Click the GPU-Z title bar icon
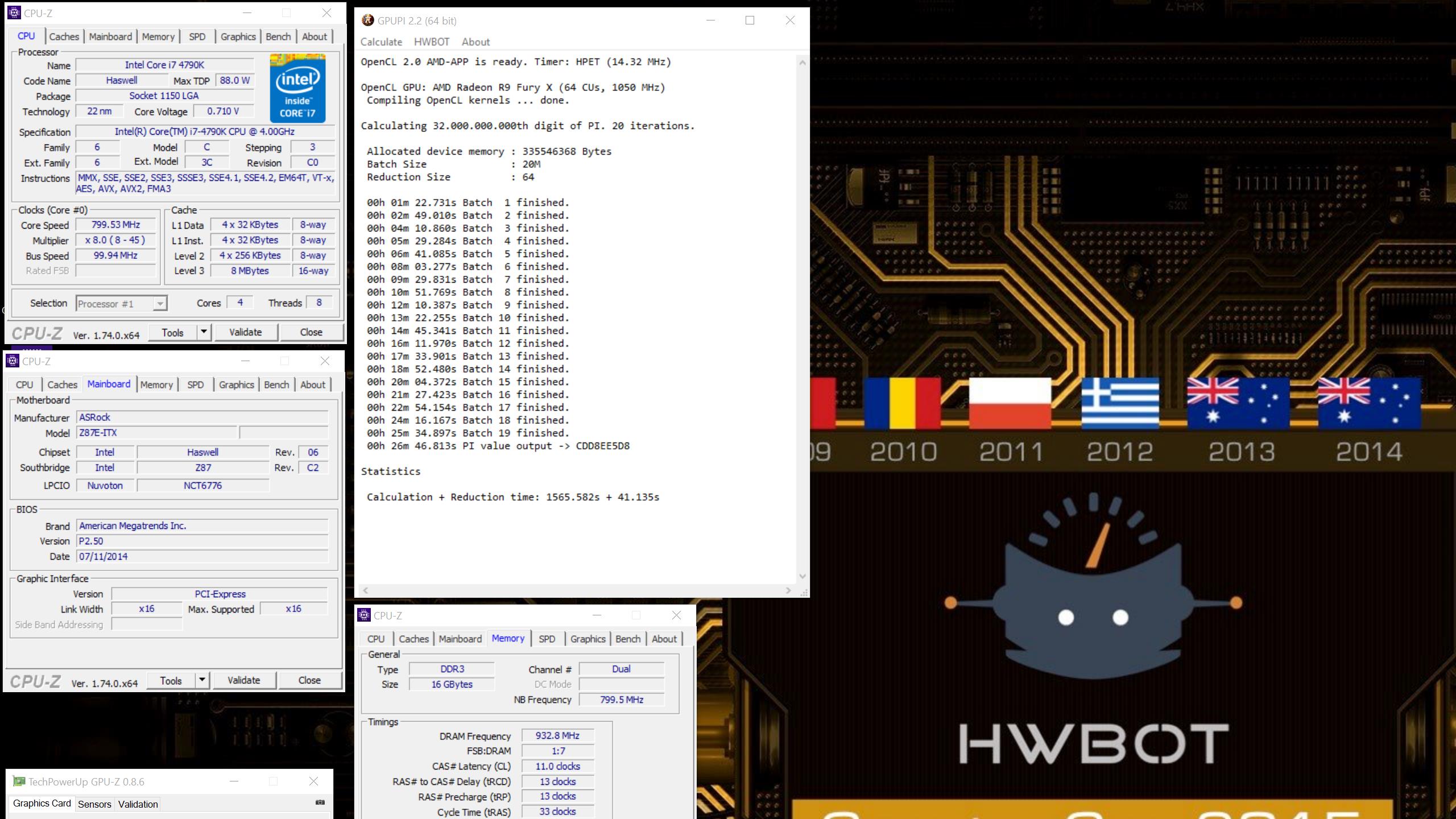This screenshot has width=1456, height=819. click(x=19, y=781)
